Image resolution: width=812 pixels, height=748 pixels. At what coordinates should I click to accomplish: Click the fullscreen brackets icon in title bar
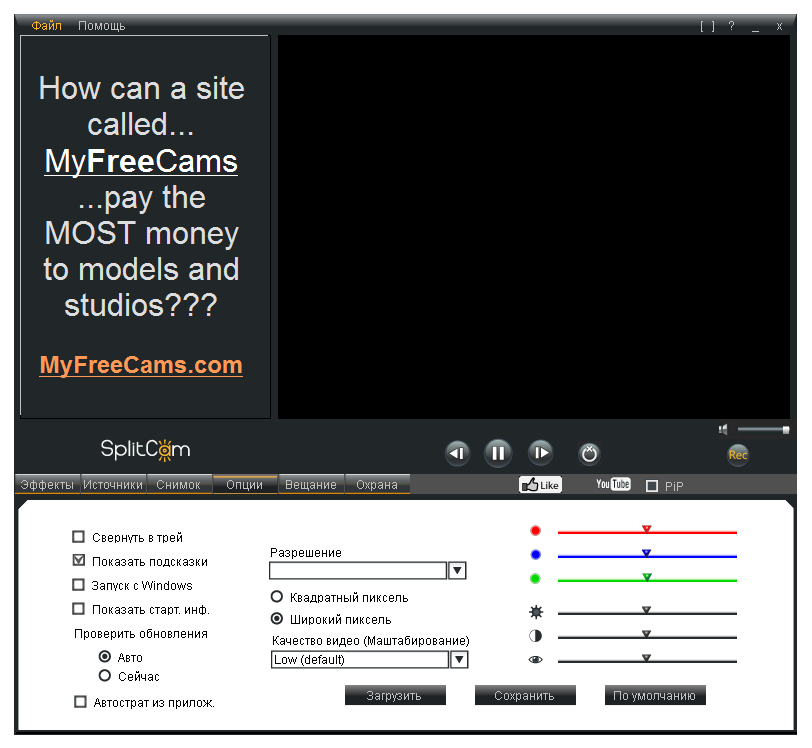pos(707,26)
